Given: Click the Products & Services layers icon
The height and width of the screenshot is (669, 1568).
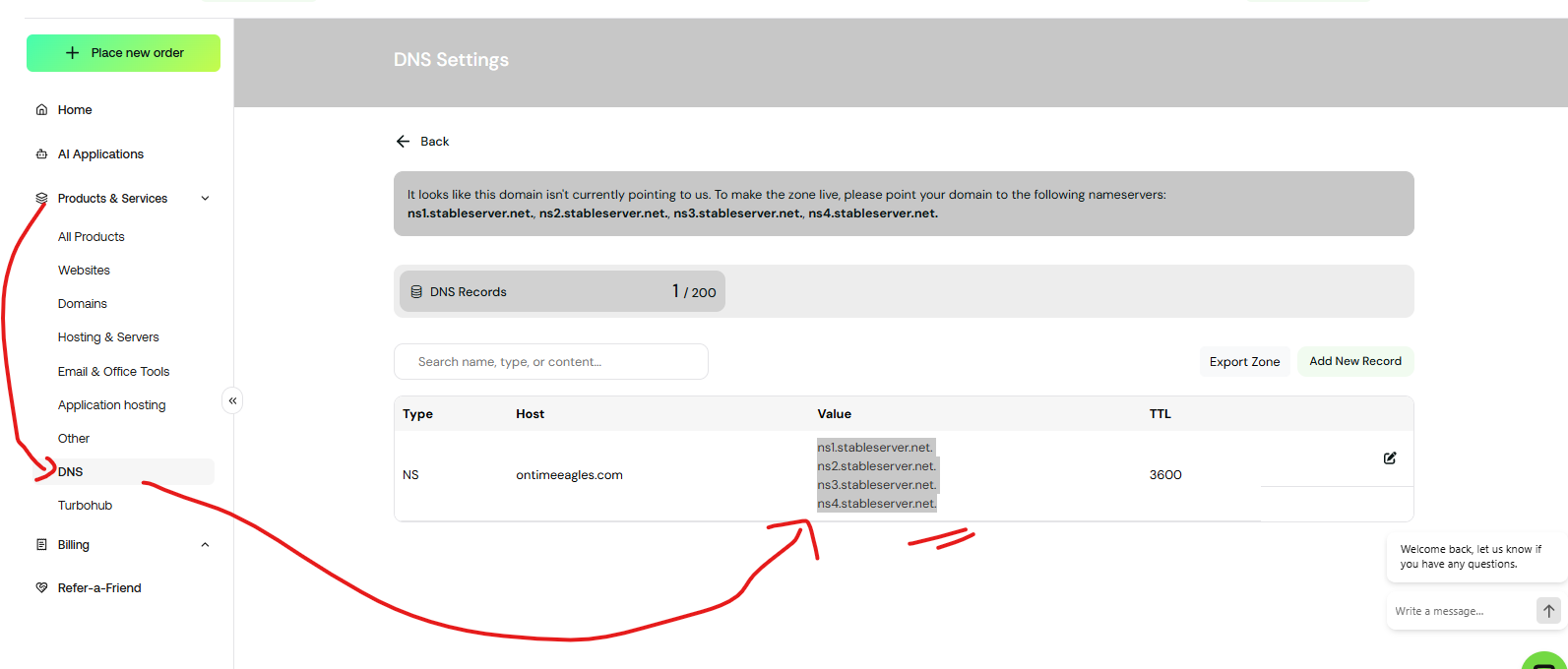Looking at the screenshot, I should coord(41,199).
